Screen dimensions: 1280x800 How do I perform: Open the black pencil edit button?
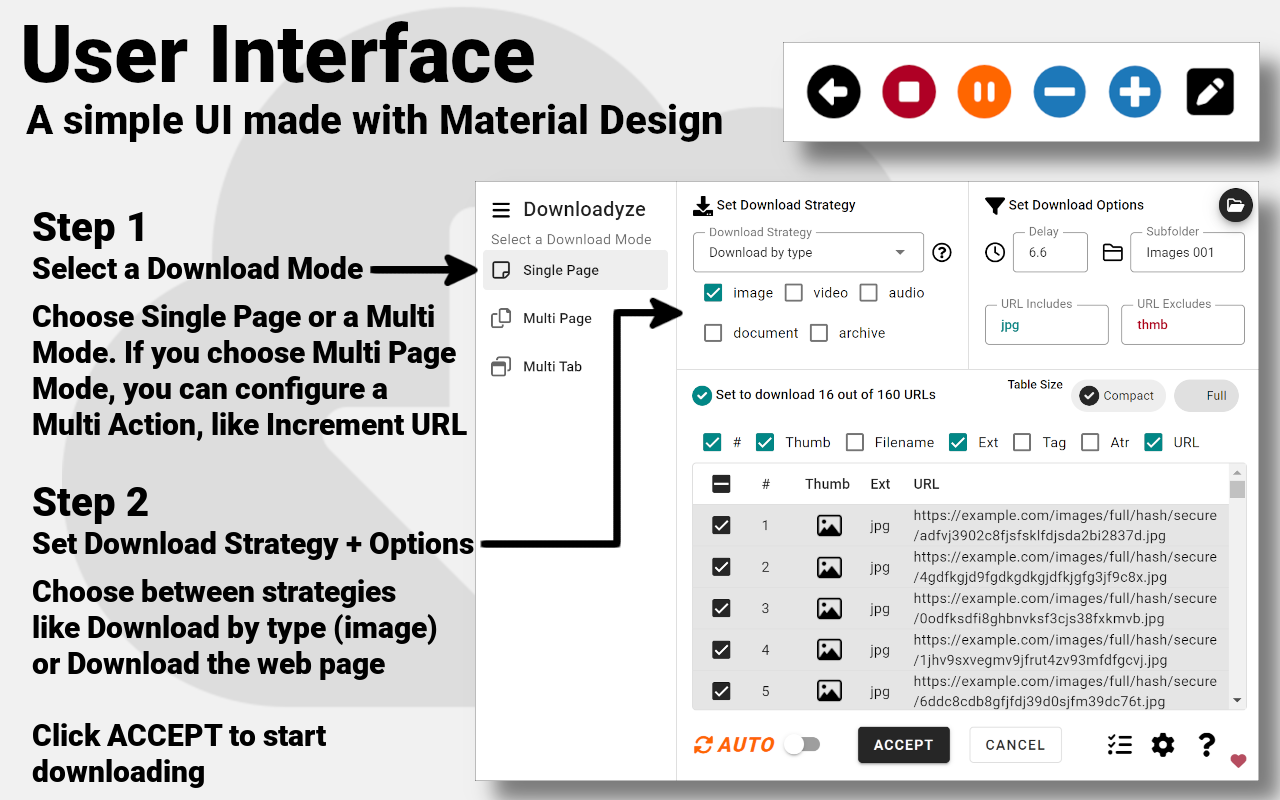[1209, 92]
